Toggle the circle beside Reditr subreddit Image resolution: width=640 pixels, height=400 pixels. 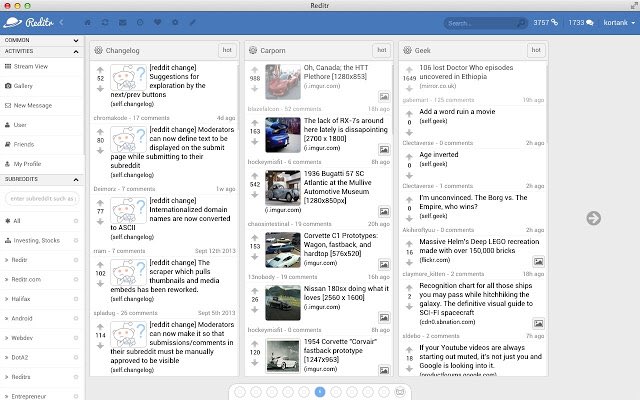pos(76,260)
